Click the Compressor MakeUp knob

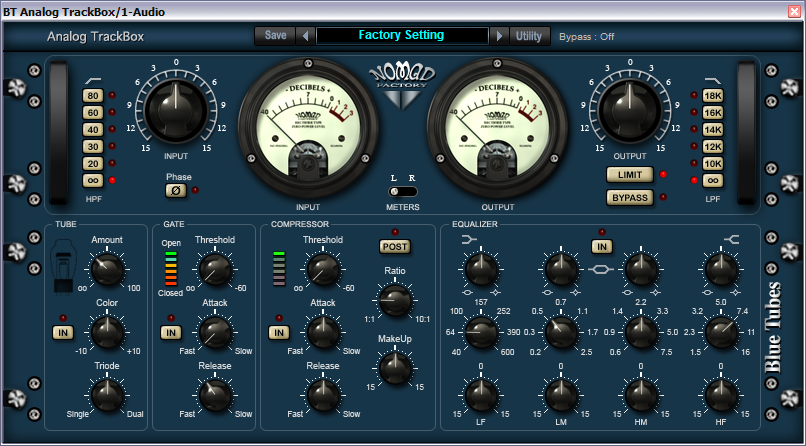point(395,368)
